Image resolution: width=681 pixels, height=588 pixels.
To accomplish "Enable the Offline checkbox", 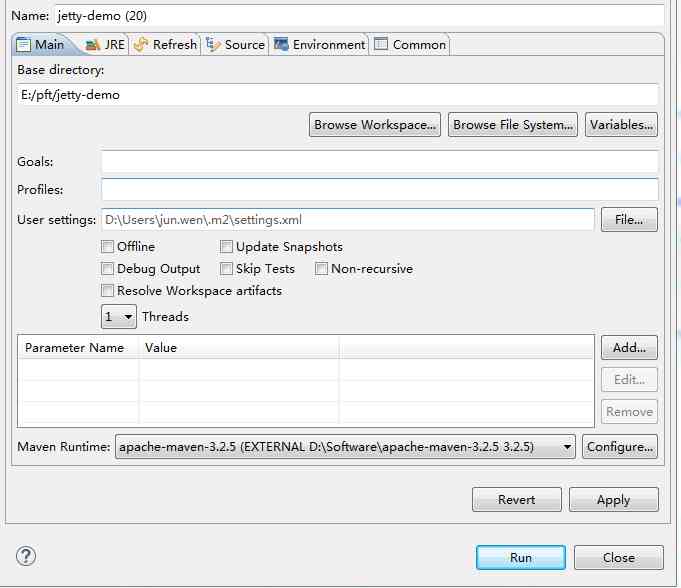I will click(107, 247).
